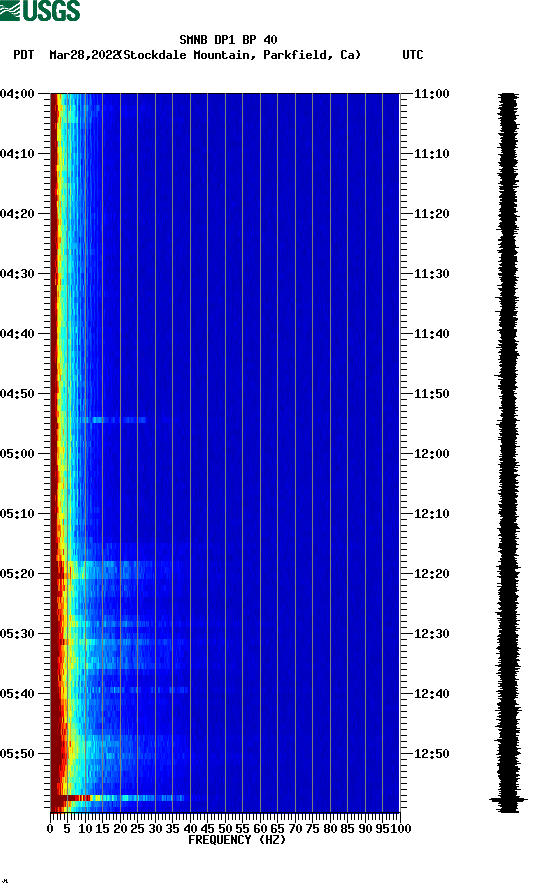Image resolution: width=552 pixels, height=892 pixels.
Task: Click the FREQUENCY (HZ) axis title
Action: tap(237, 840)
